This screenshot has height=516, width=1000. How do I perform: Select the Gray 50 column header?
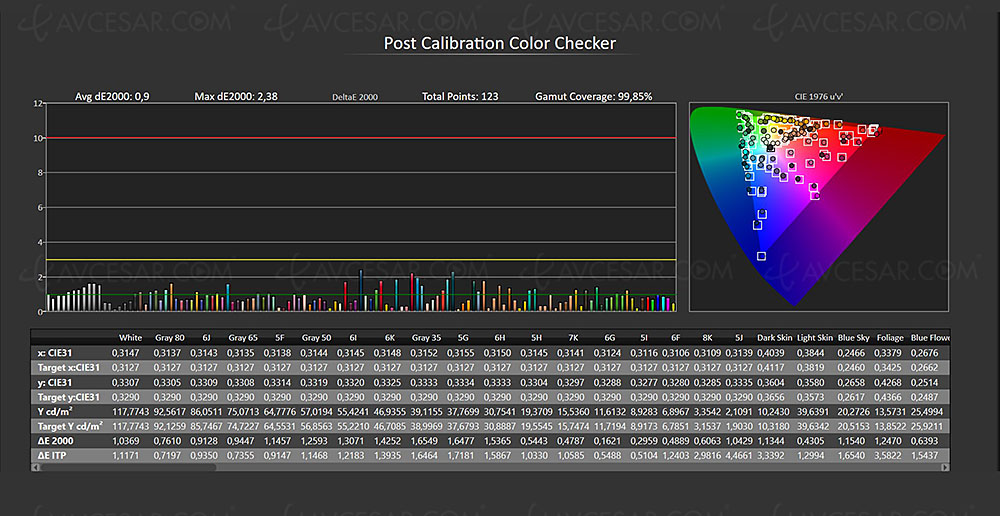(316, 338)
